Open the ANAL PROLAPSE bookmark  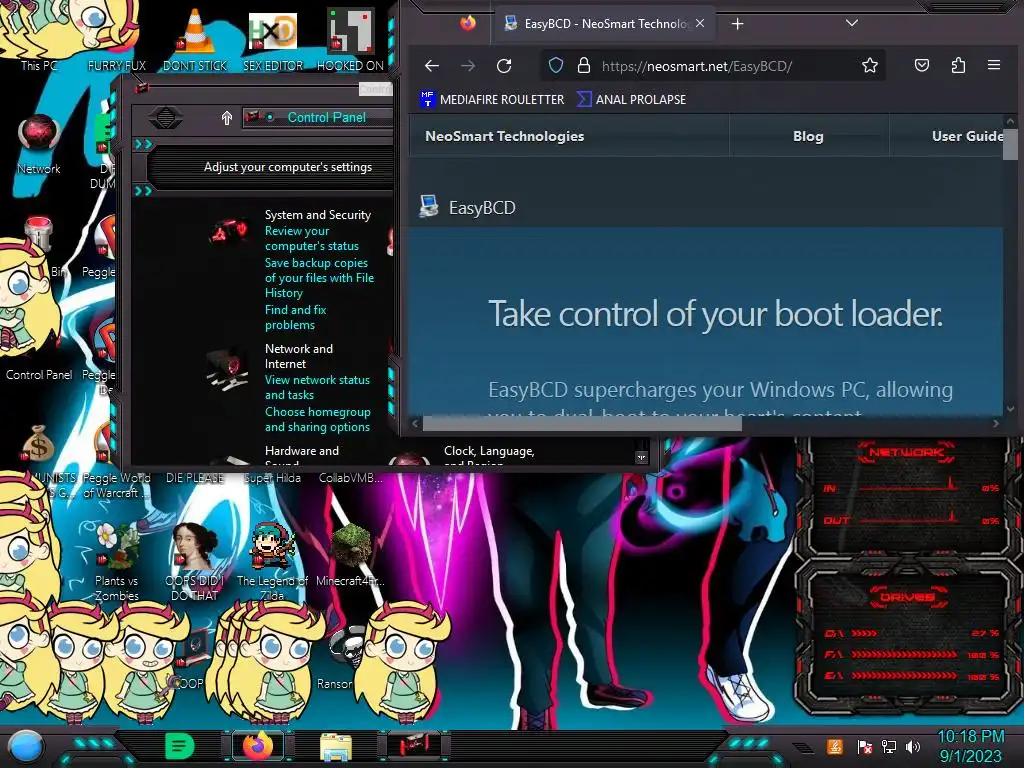click(x=632, y=99)
